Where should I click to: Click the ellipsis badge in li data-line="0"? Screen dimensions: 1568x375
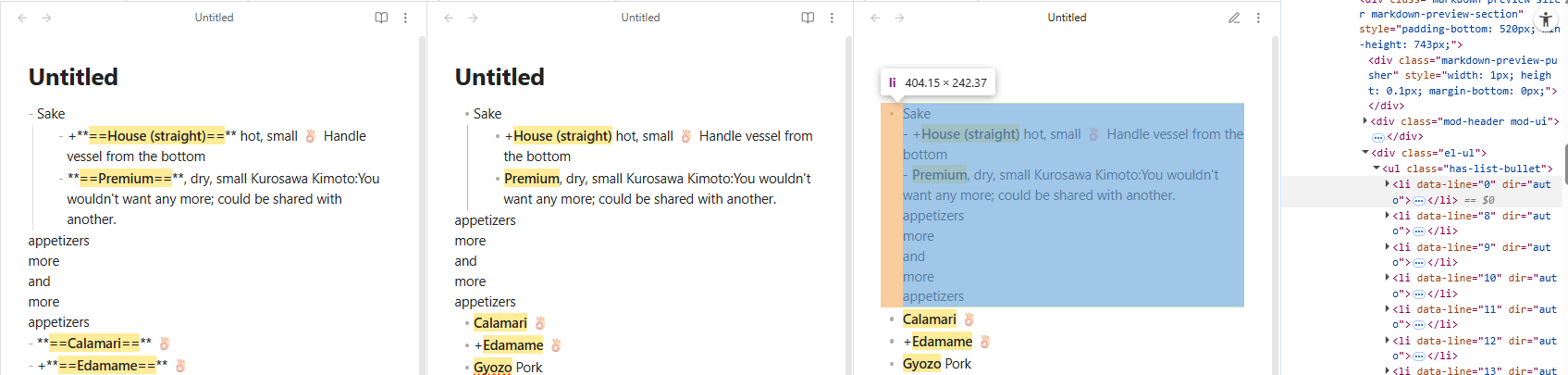pos(1418,200)
